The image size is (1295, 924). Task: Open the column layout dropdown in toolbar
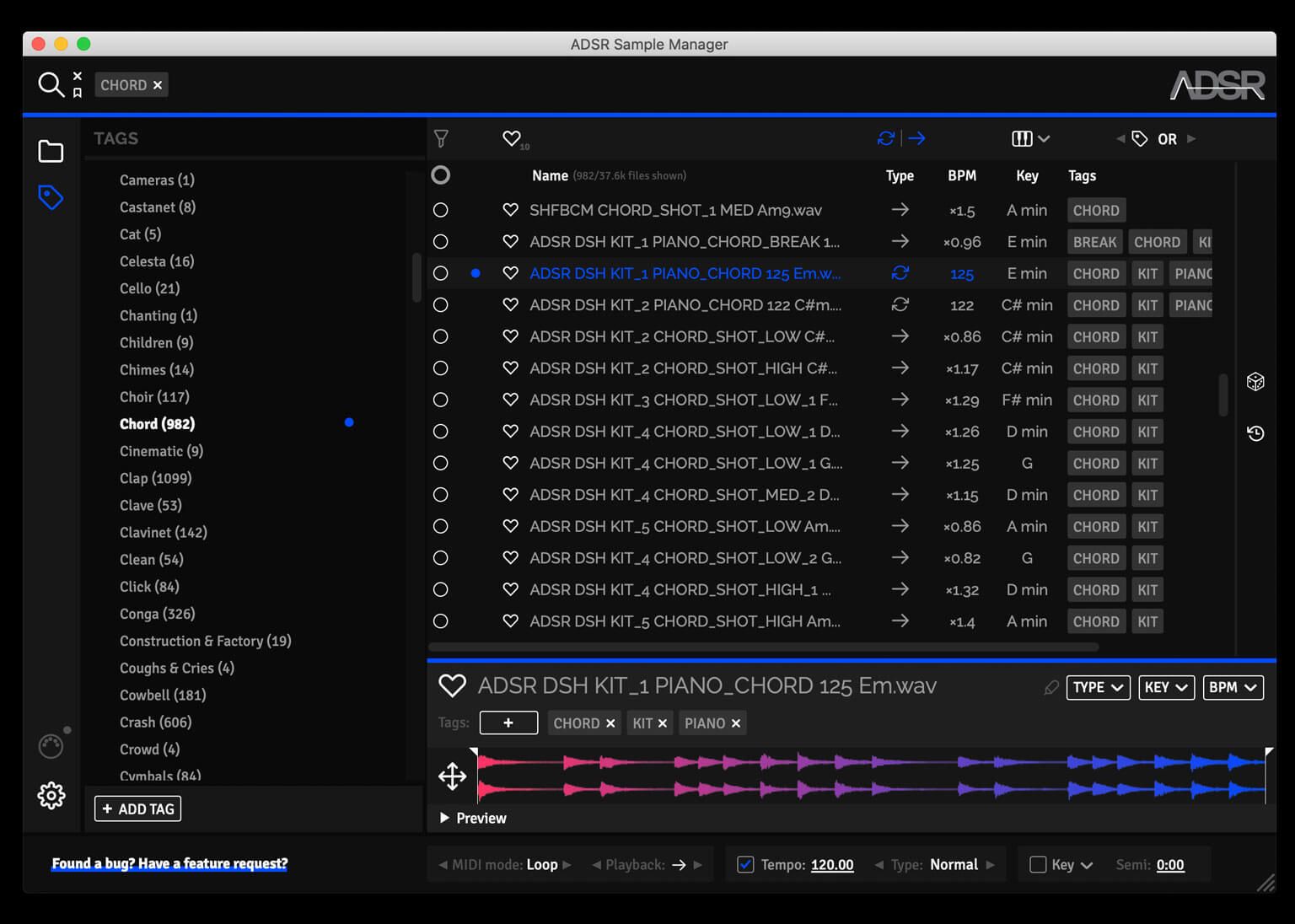point(1029,138)
